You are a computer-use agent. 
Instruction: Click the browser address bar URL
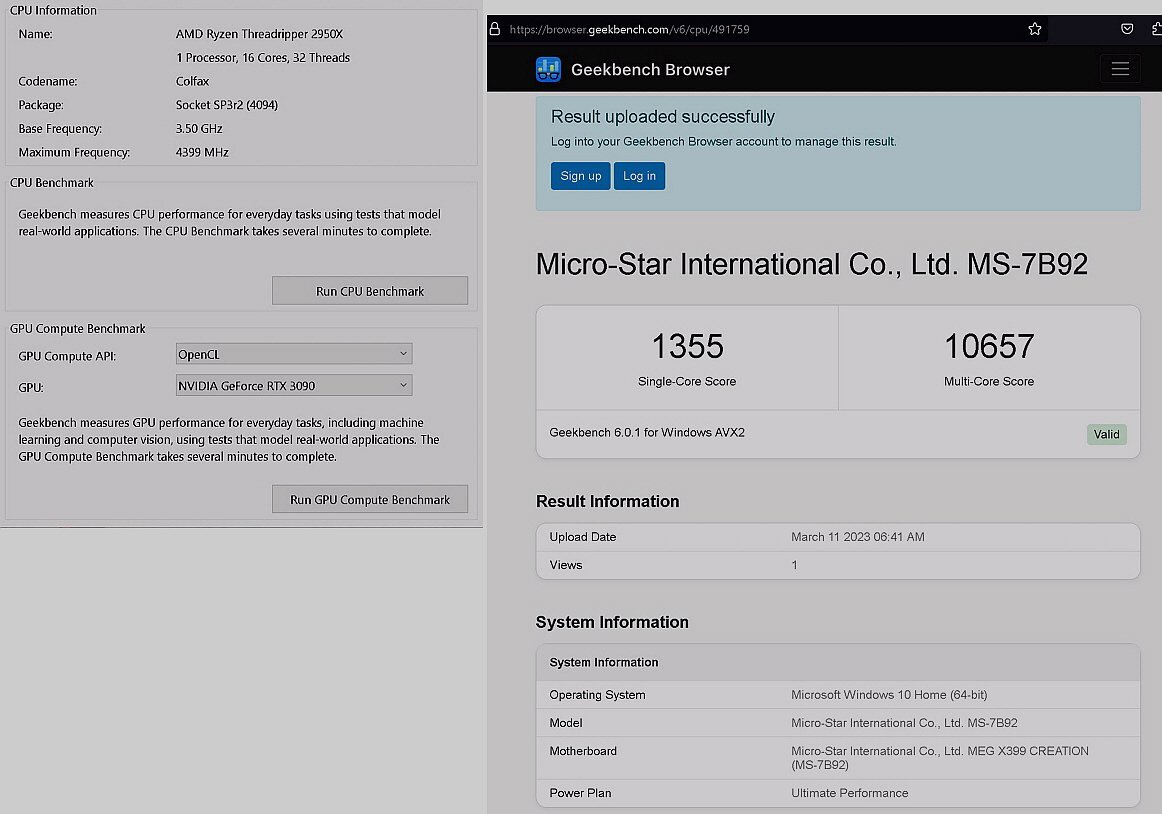(x=629, y=30)
